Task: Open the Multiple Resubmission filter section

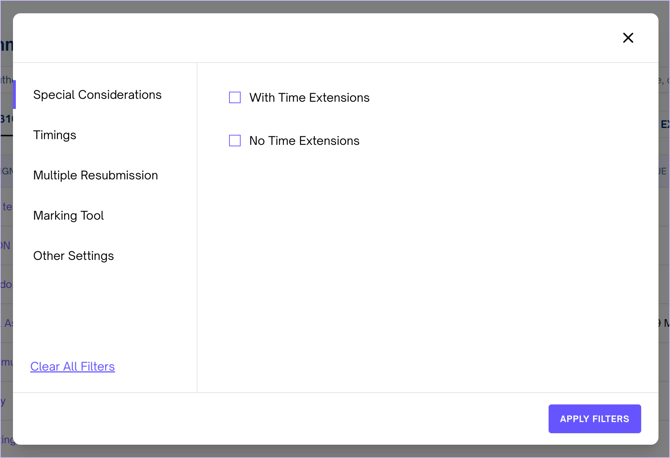Action: [x=95, y=175]
